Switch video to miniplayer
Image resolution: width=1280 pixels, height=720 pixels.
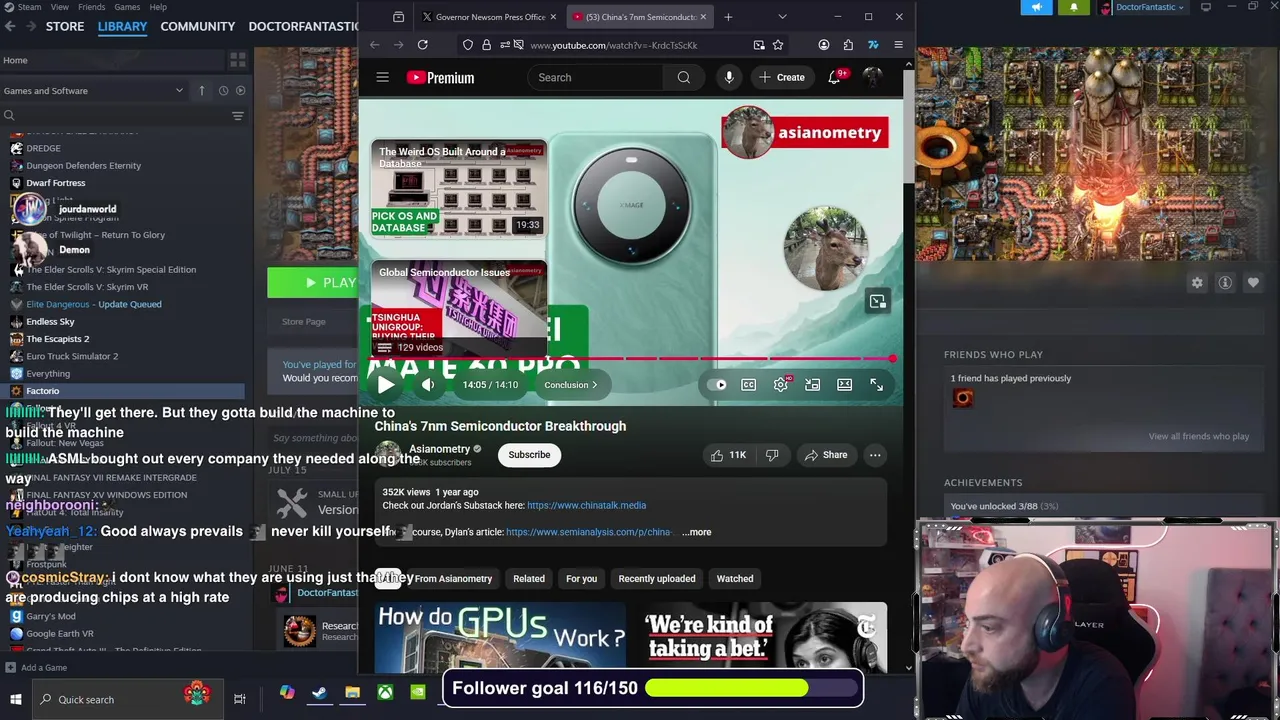point(812,385)
